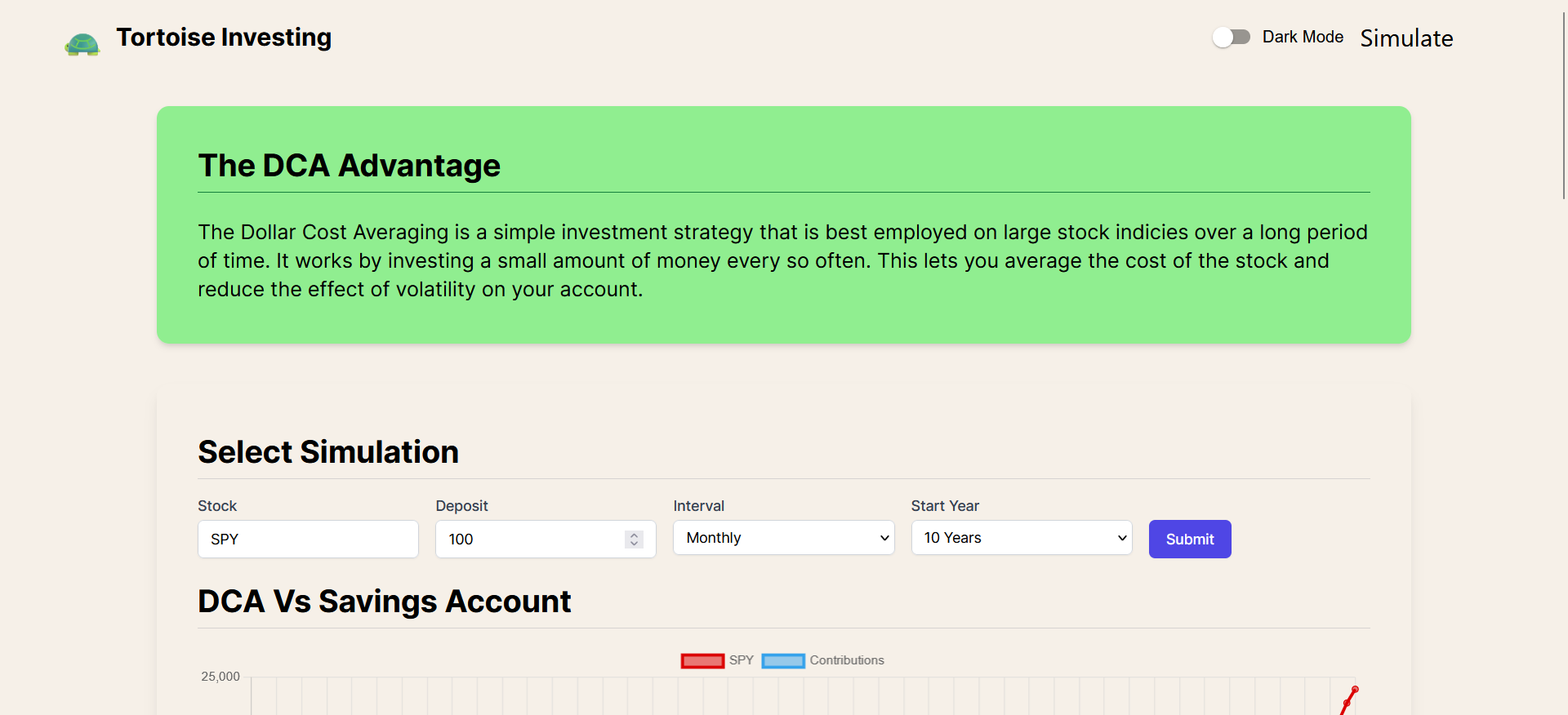The width and height of the screenshot is (1568, 715).
Task: Open the Interval dropdown showing Monthly
Action: pos(782,538)
